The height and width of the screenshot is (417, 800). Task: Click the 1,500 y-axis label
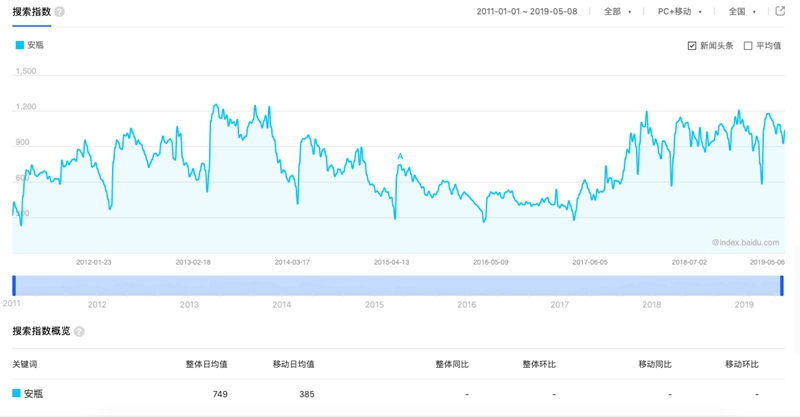pos(26,71)
